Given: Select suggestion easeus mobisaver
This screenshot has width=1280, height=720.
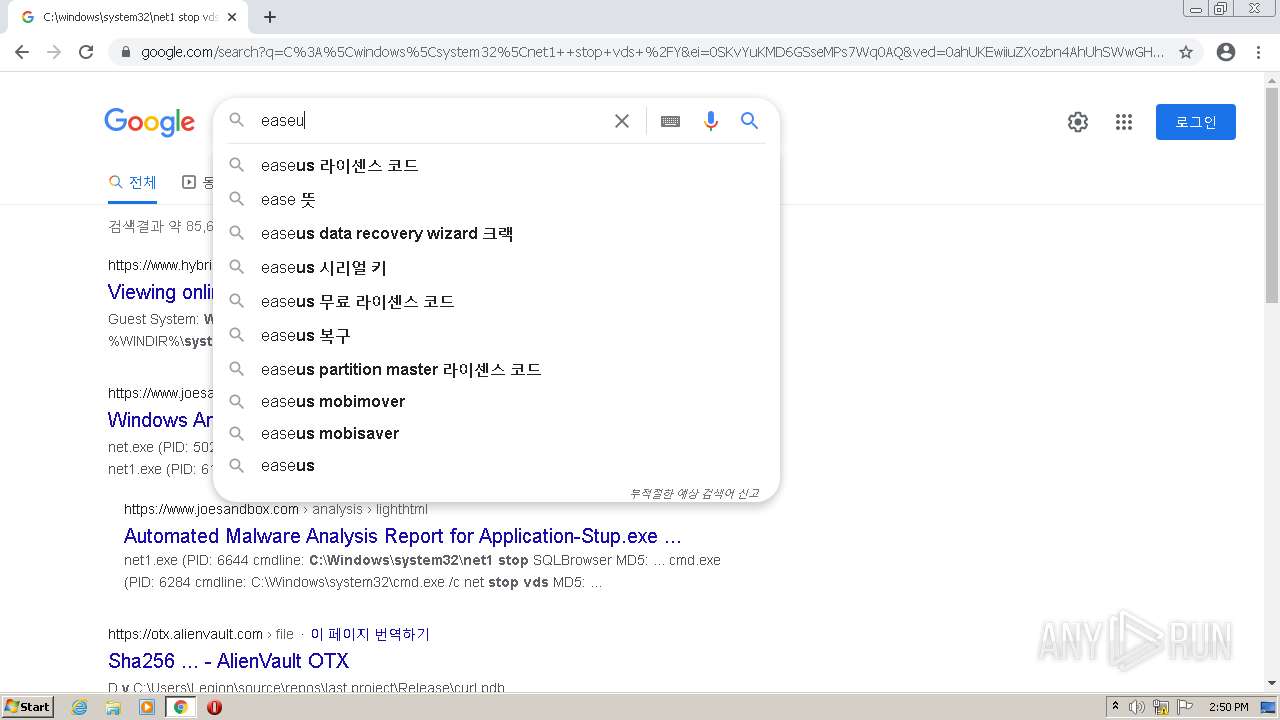Looking at the screenshot, I should 496,434.
